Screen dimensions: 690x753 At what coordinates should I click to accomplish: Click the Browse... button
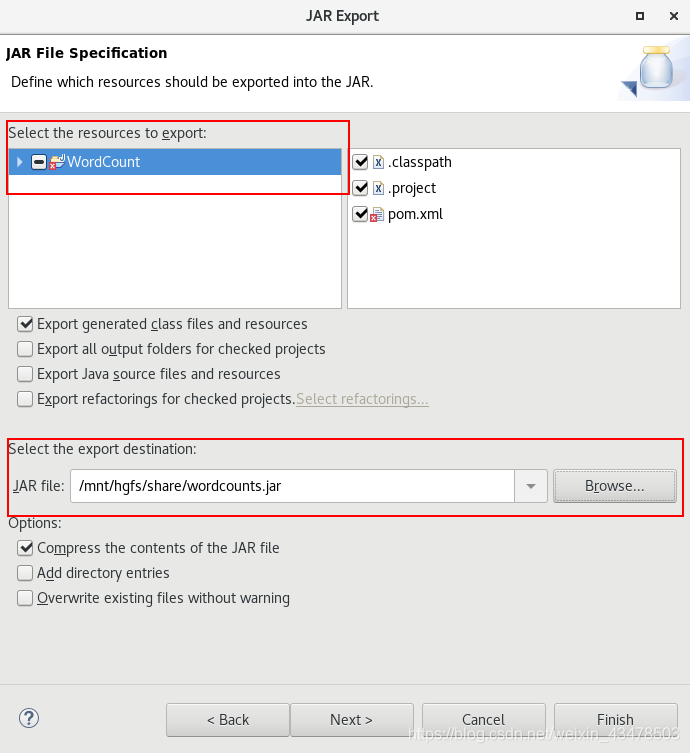(x=615, y=486)
